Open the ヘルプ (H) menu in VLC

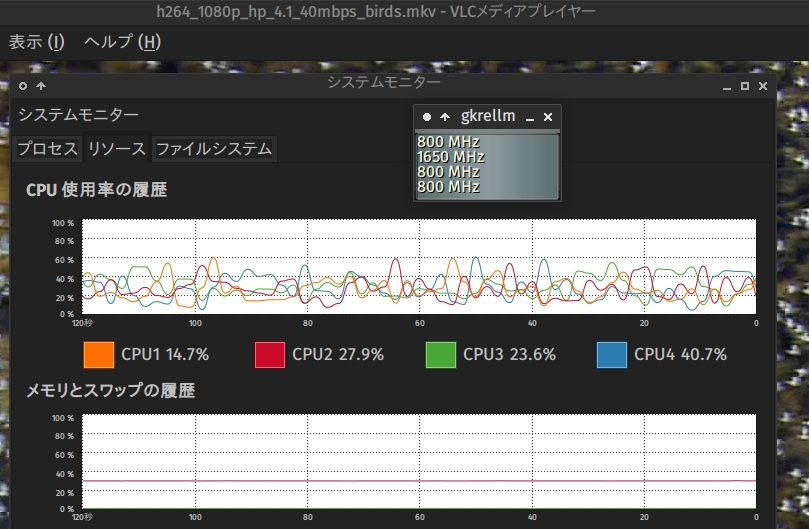[x=122, y=42]
